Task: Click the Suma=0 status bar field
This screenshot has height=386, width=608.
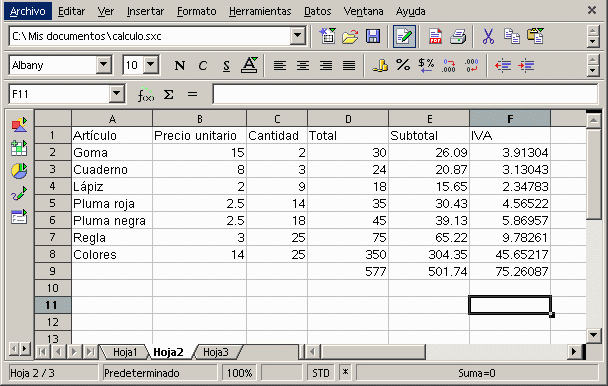Action: coord(477,373)
